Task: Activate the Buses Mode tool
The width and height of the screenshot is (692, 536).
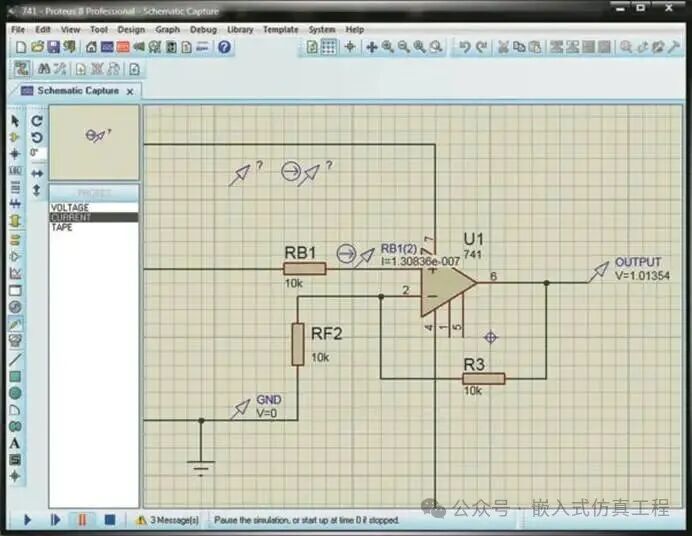Action: (15, 203)
